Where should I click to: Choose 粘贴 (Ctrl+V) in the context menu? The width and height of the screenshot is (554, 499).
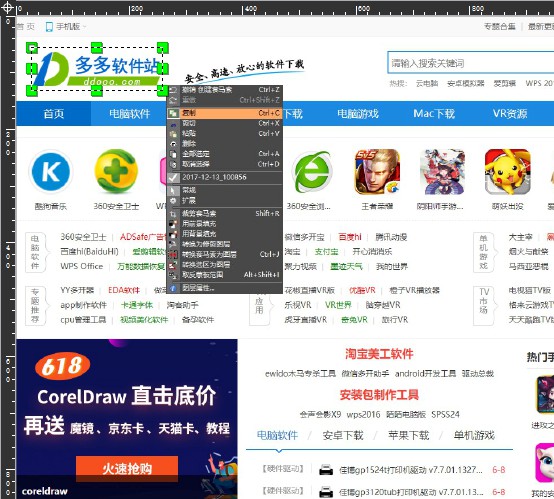[224, 134]
